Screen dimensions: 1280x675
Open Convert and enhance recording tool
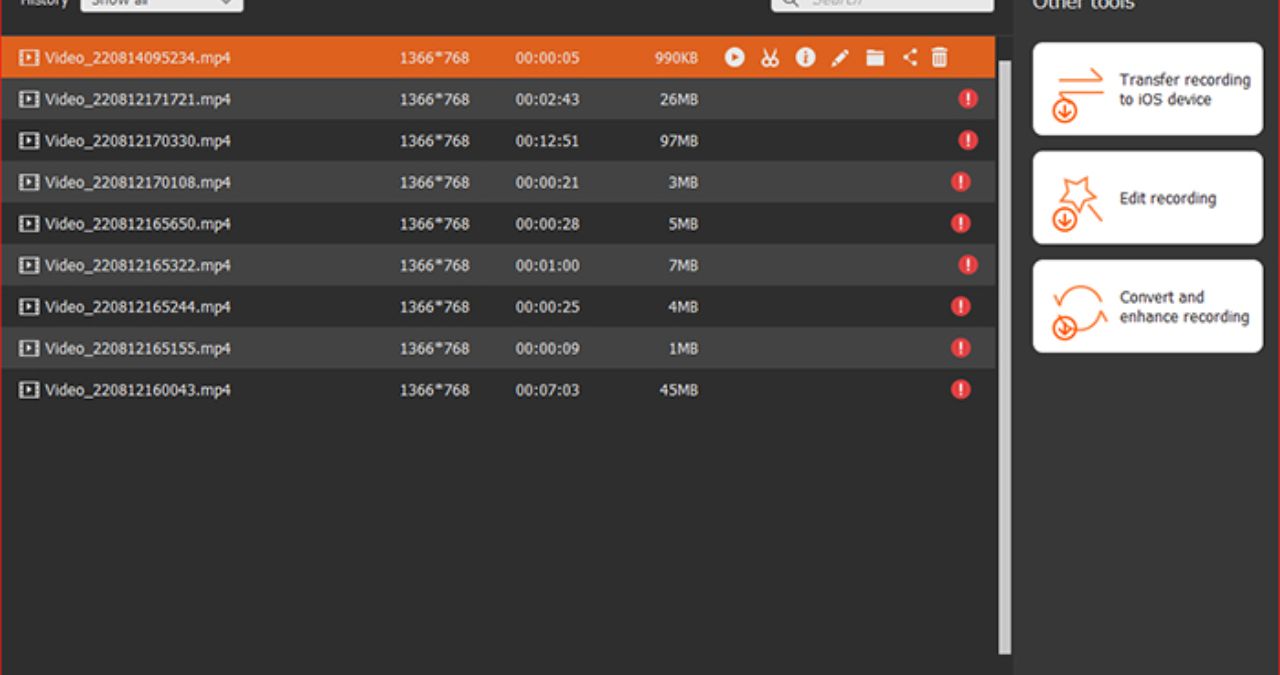(1148, 306)
